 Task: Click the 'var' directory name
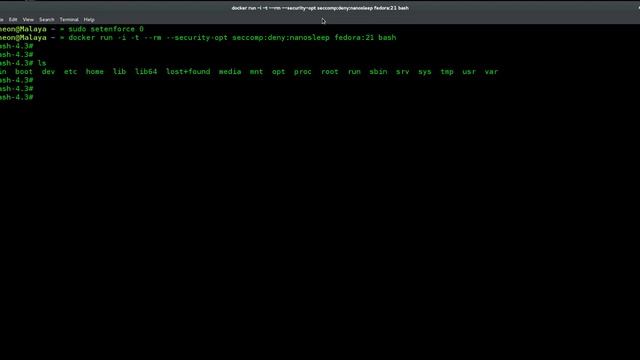(x=491, y=71)
